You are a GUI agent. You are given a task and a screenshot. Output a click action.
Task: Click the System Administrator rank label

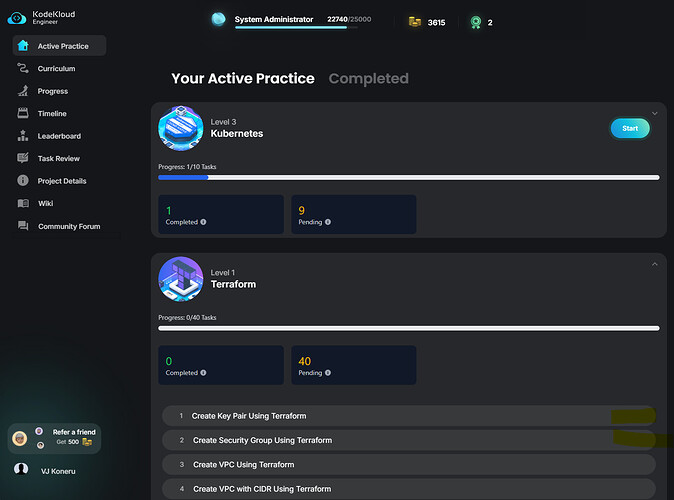pos(274,19)
